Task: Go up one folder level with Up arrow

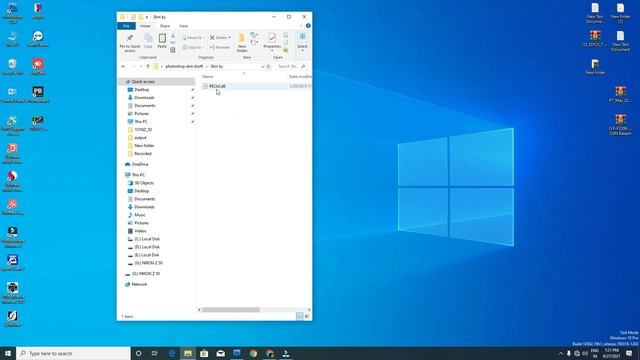Action: click(148, 66)
